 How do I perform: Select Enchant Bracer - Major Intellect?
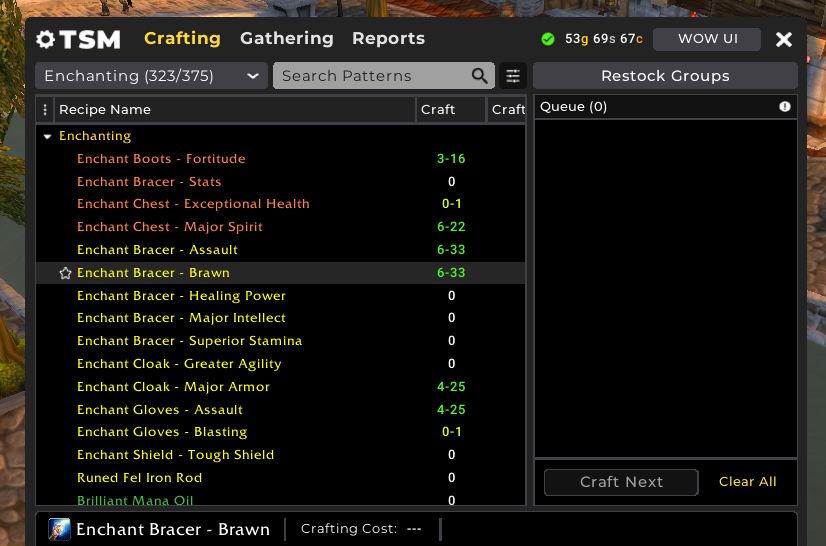coord(280,318)
